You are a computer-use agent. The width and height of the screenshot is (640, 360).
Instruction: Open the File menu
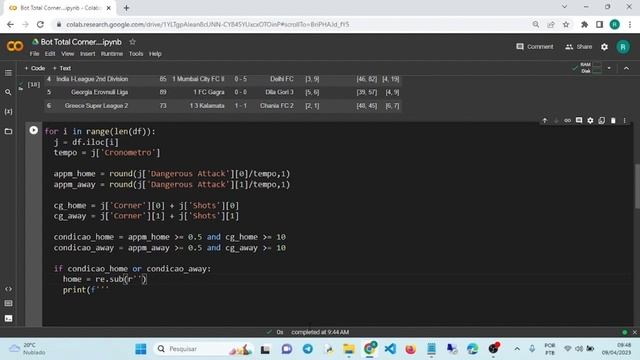pyautogui.click(x=34, y=54)
